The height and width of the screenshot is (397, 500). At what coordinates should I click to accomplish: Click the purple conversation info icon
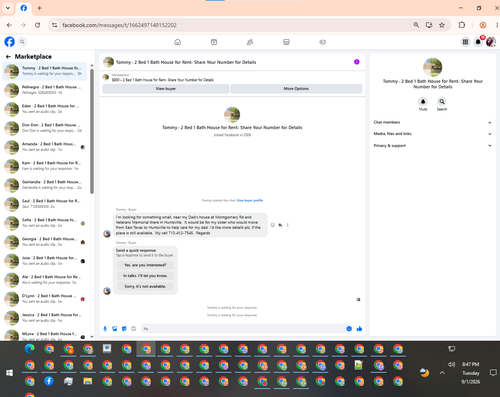click(357, 62)
